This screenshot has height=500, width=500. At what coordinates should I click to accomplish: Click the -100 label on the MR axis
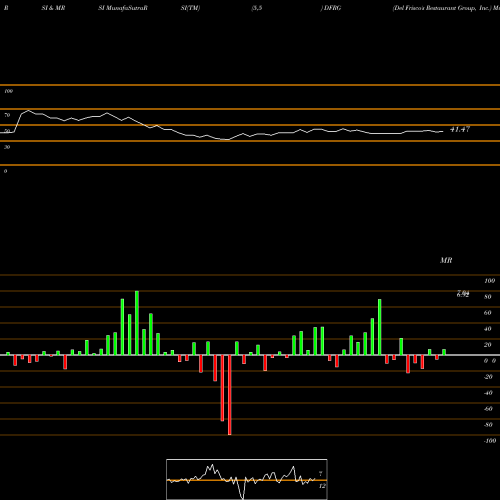tap(490, 441)
